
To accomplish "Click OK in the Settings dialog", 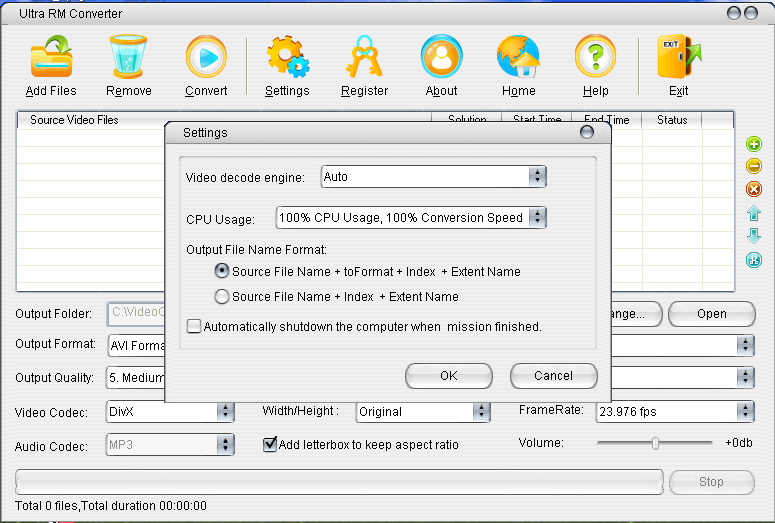I will 448,376.
